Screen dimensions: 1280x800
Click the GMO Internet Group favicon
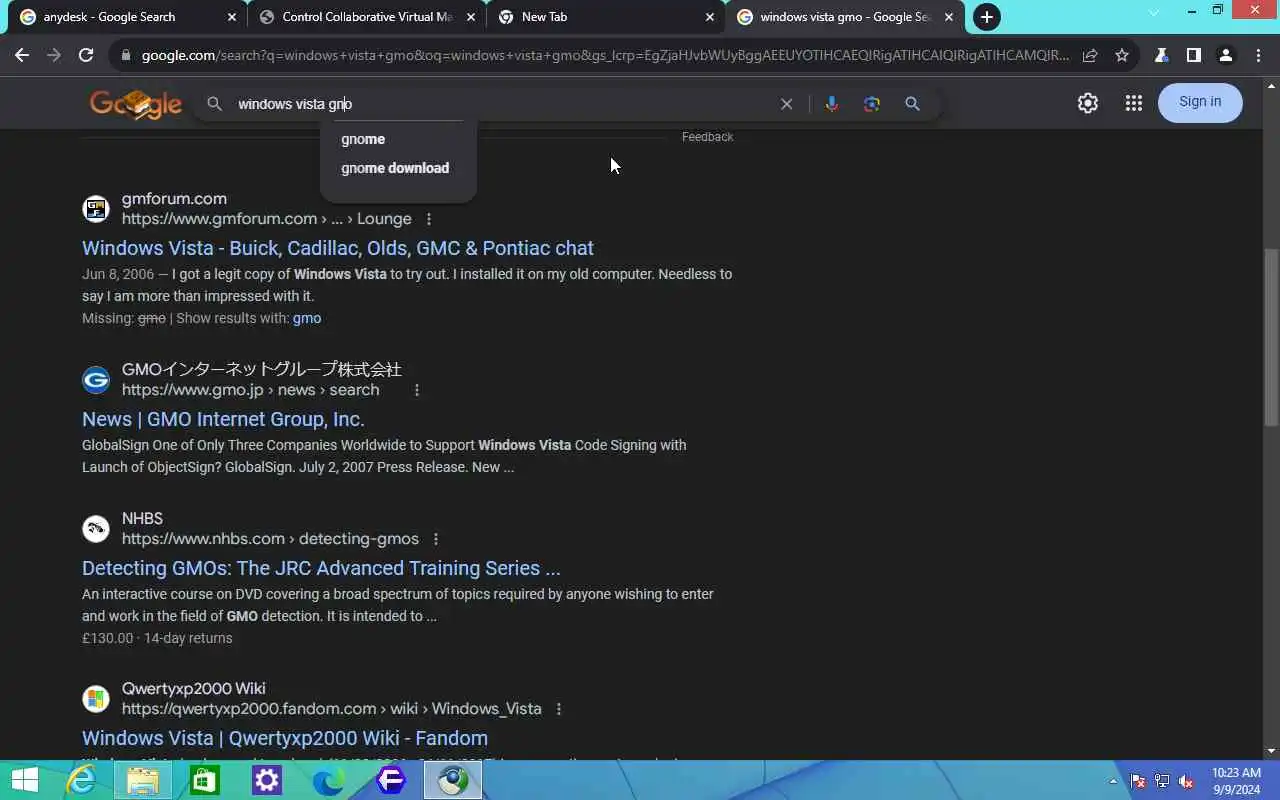pos(96,380)
